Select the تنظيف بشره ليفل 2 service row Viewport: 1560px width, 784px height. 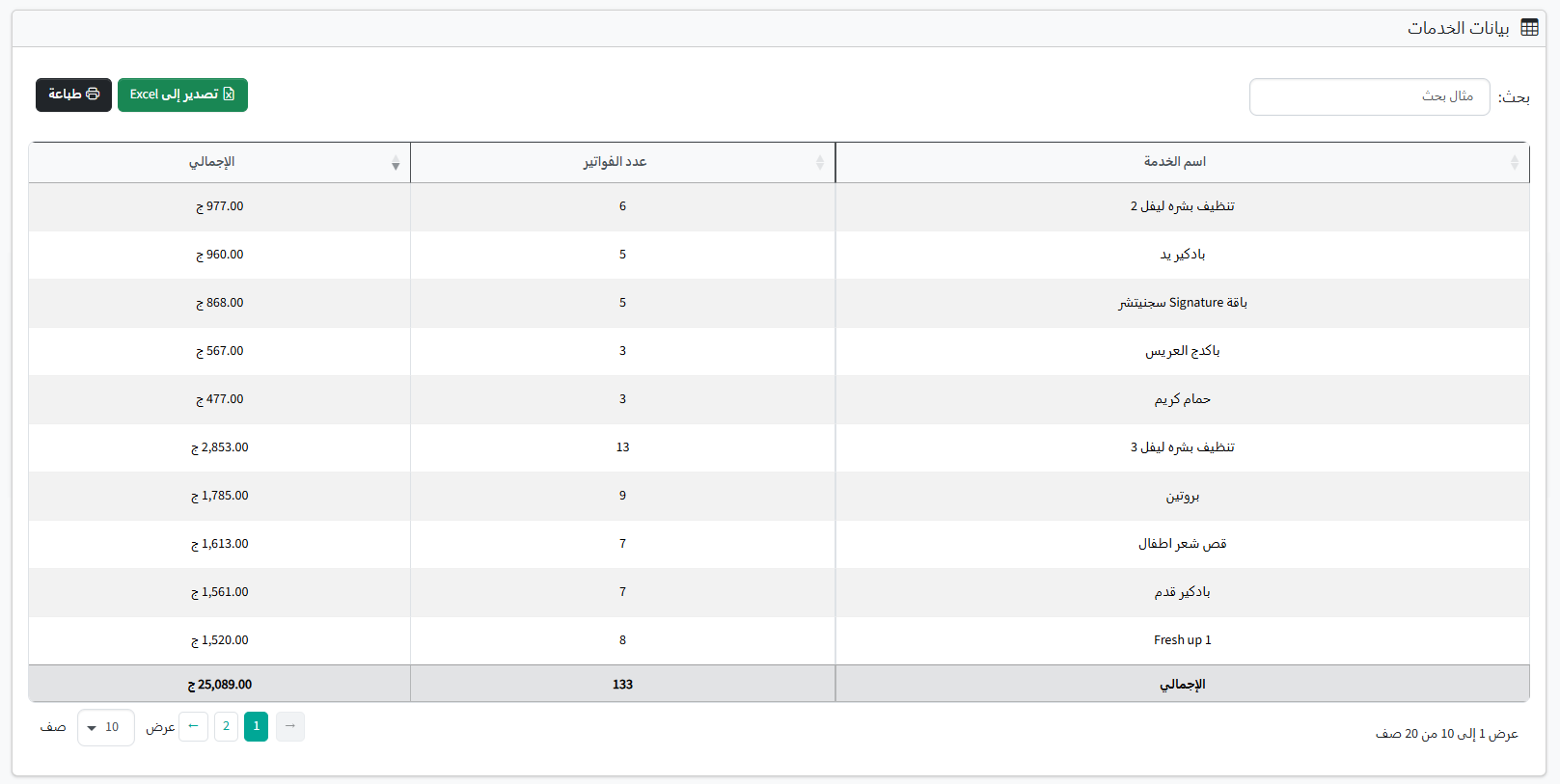[x=1182, y=206]
